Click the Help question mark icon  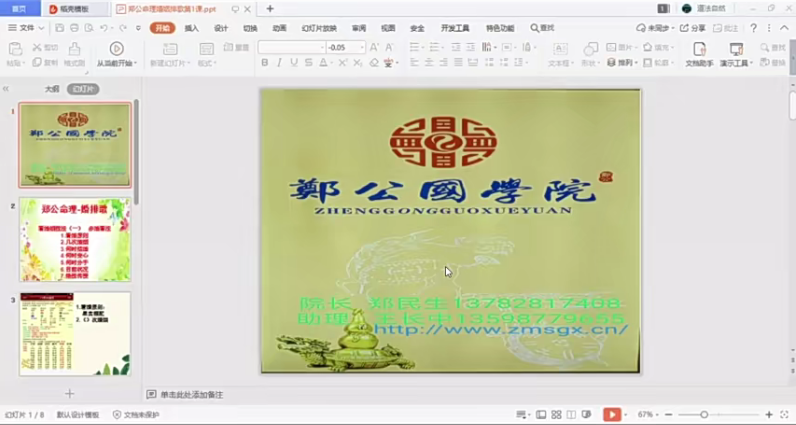pyautogui.click(x=754, y=28)
